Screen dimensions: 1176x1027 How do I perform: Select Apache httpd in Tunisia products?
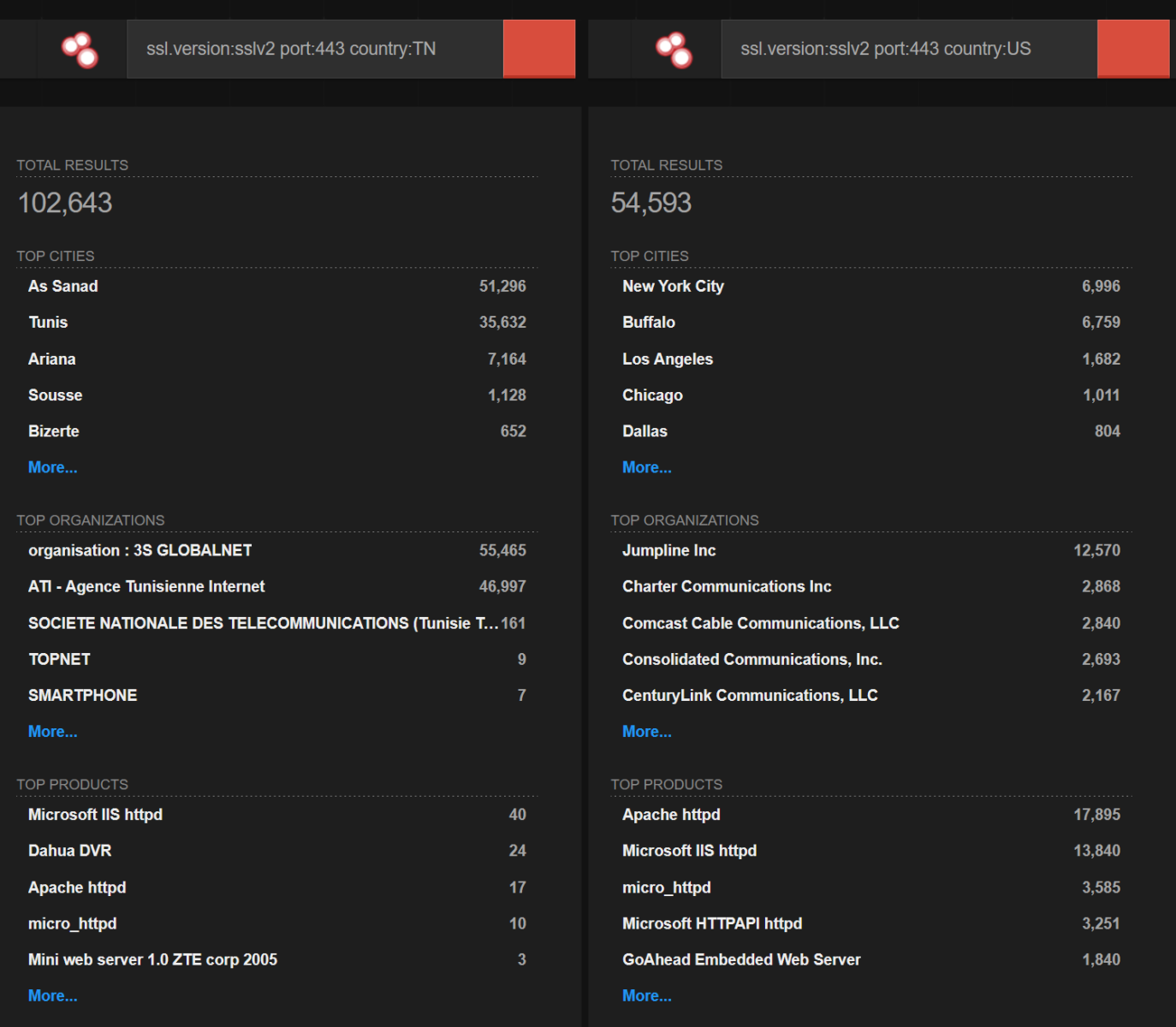click(77, 887)
